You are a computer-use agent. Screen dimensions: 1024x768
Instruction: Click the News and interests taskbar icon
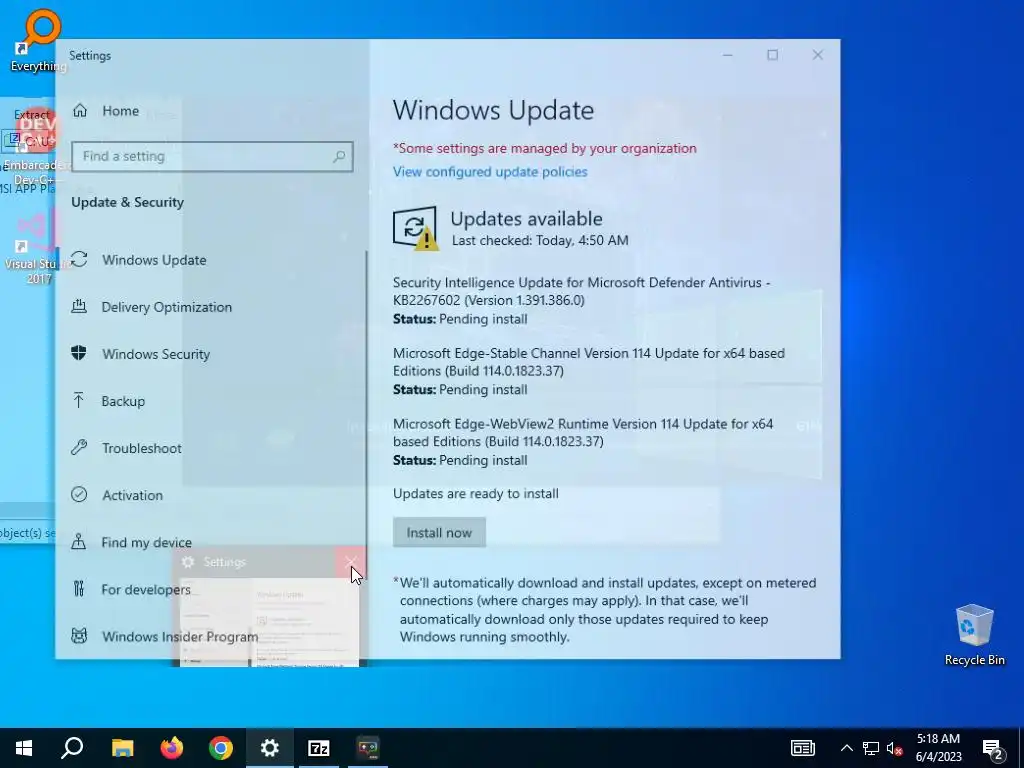click(803, 748)
